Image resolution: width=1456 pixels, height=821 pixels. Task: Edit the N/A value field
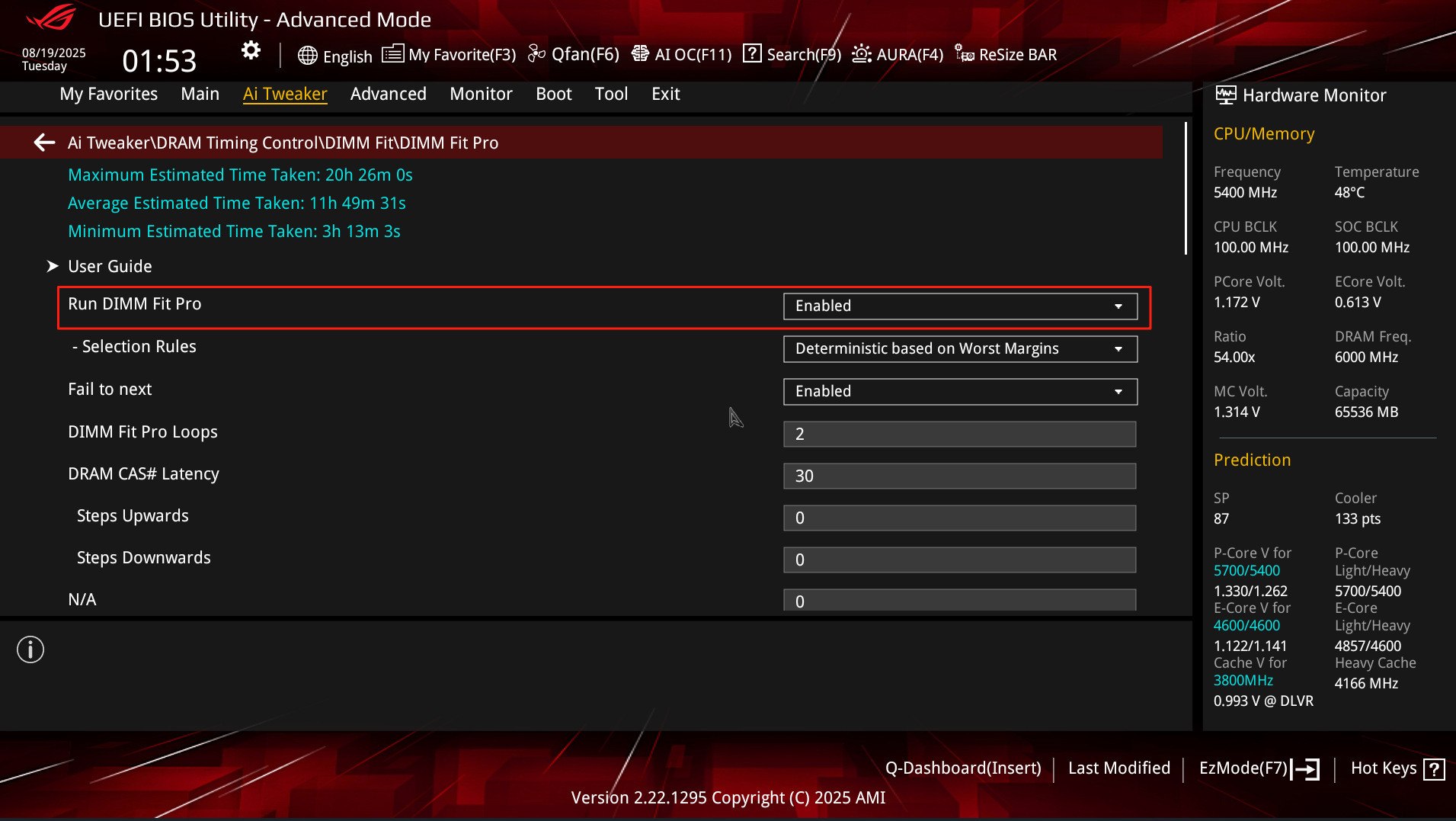(x=960, y=601)
